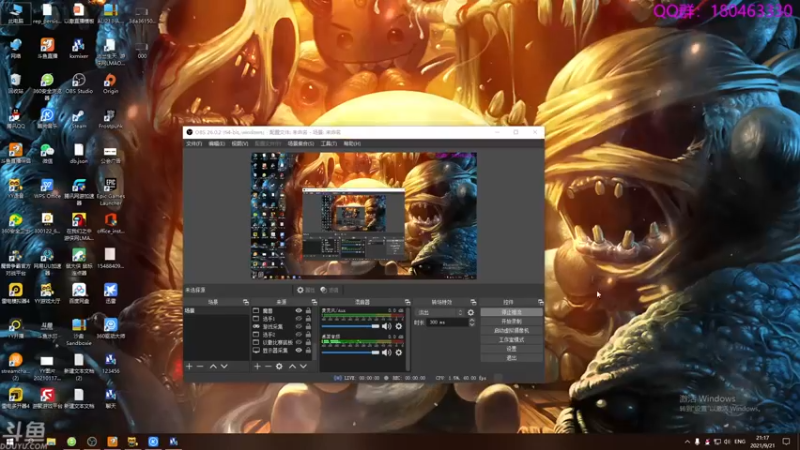The image size is (800, 450).
Task: Remove selected scene with minus icon
Action: pyautogui.click(x=200, y=366)
